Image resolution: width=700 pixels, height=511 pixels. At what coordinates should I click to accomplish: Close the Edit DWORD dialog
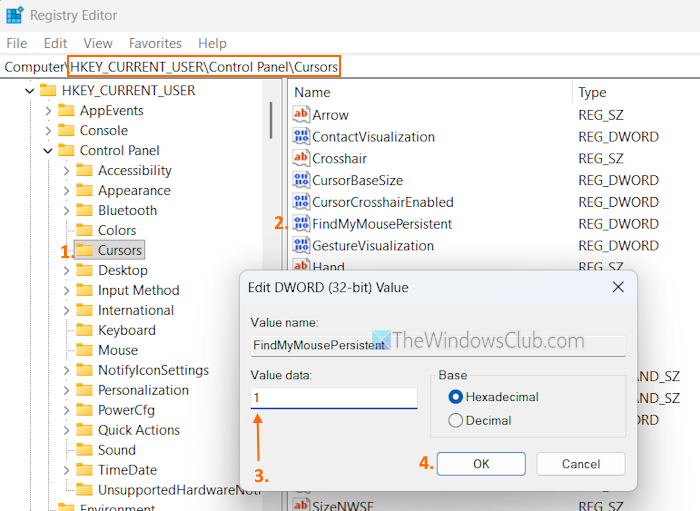[x=618, y=287]
